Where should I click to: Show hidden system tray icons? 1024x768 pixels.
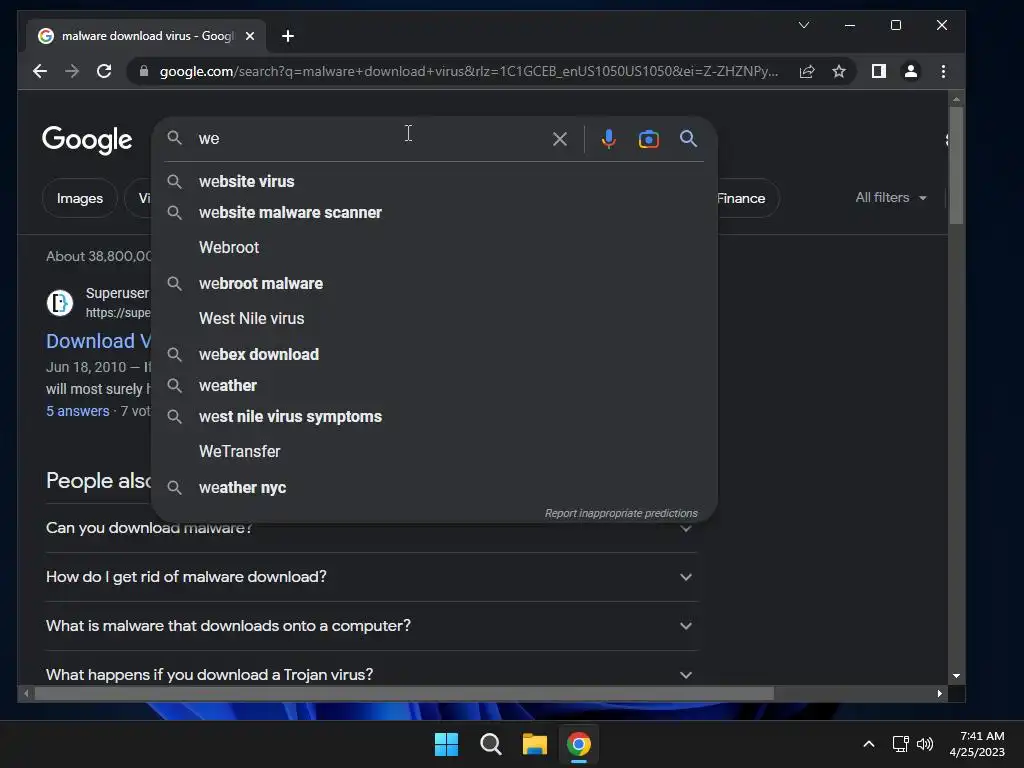[869, 744]
